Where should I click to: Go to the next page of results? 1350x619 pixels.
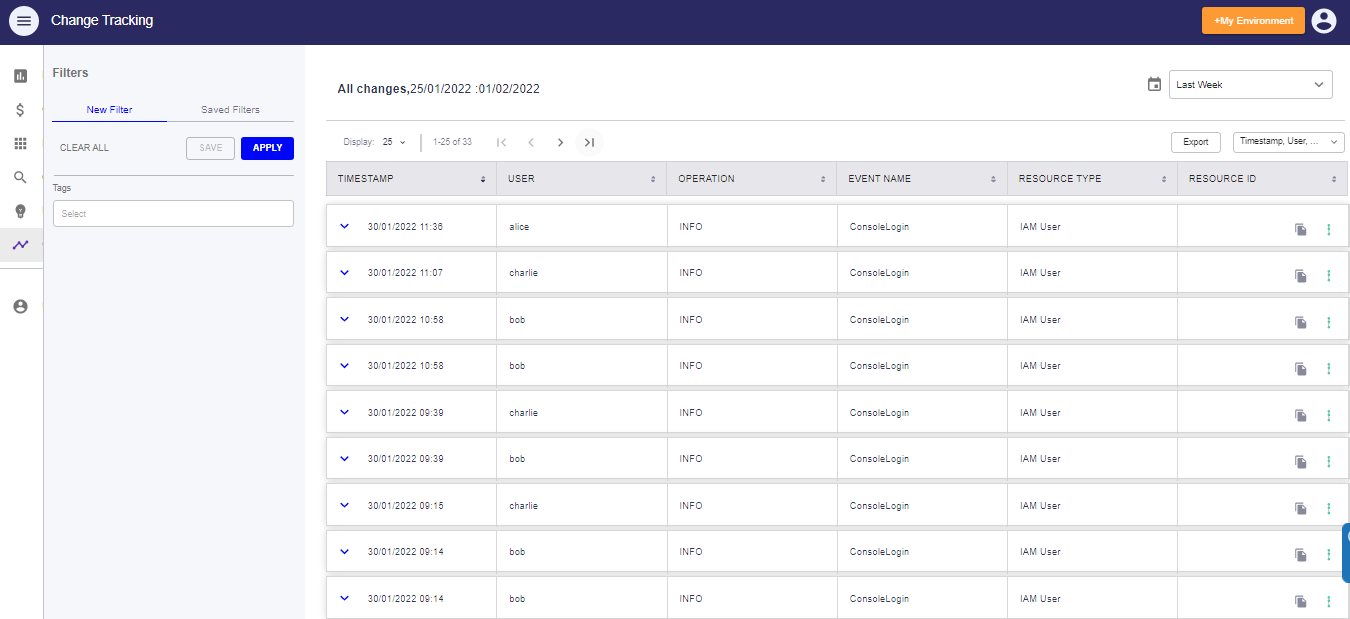click(x=560, y=142)
